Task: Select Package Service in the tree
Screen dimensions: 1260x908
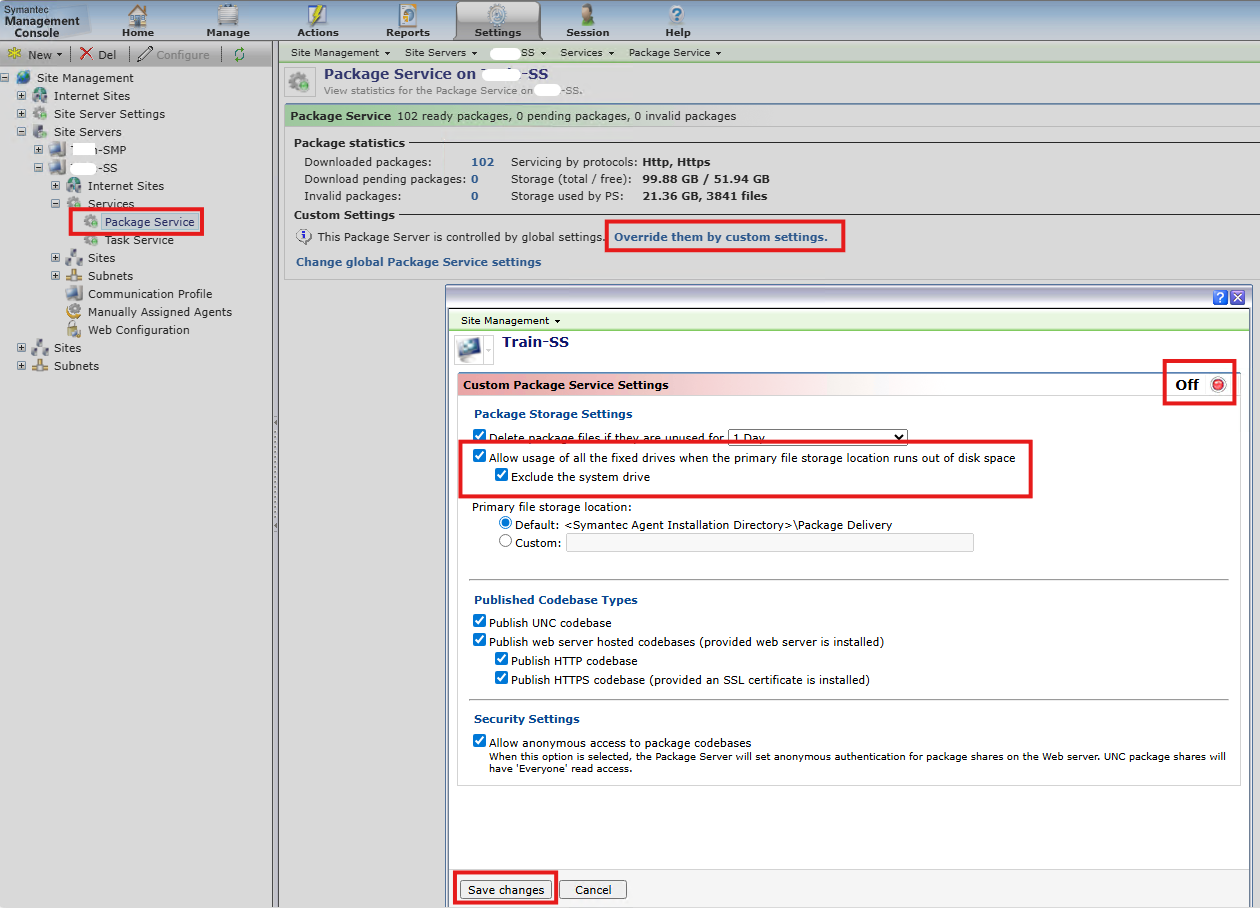Action: coord(149,222)
